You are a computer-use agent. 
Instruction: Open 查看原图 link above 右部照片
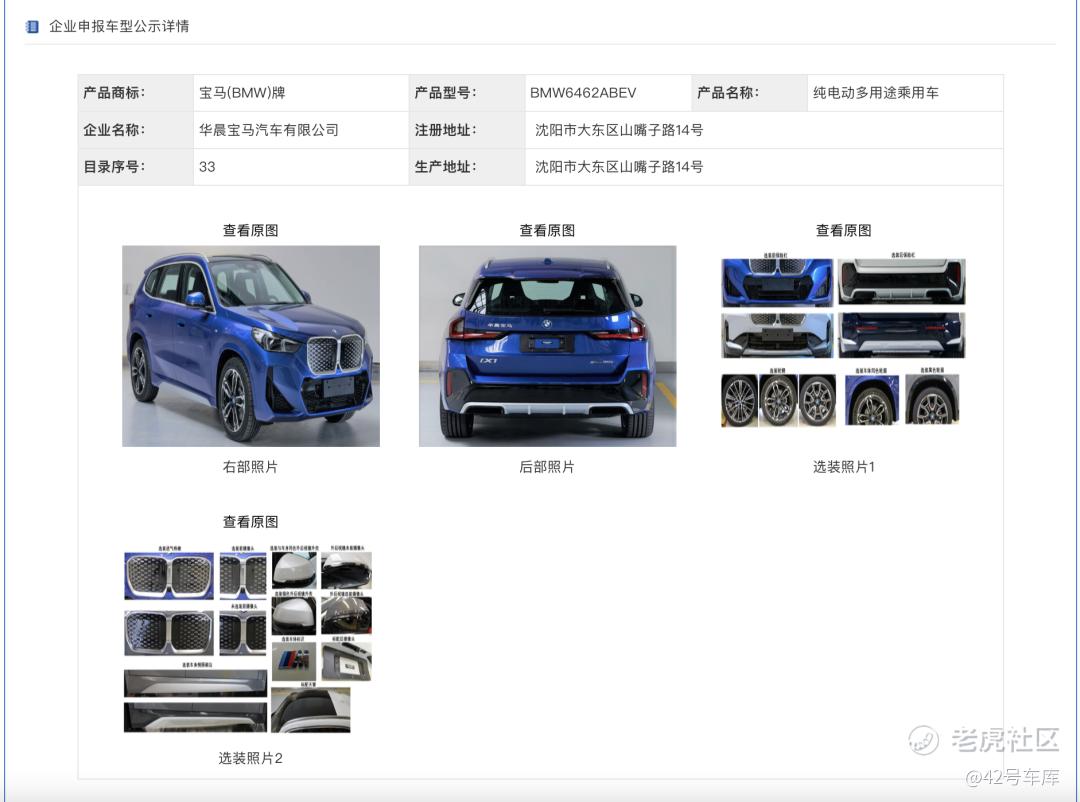(x=251, y=230)
